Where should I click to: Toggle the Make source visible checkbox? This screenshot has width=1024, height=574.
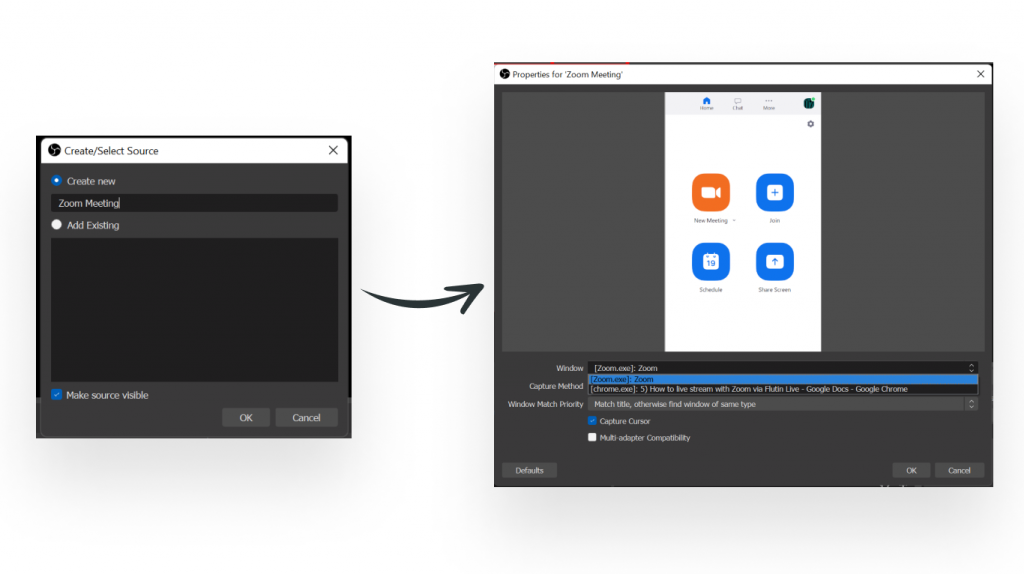tap(57, 394)
